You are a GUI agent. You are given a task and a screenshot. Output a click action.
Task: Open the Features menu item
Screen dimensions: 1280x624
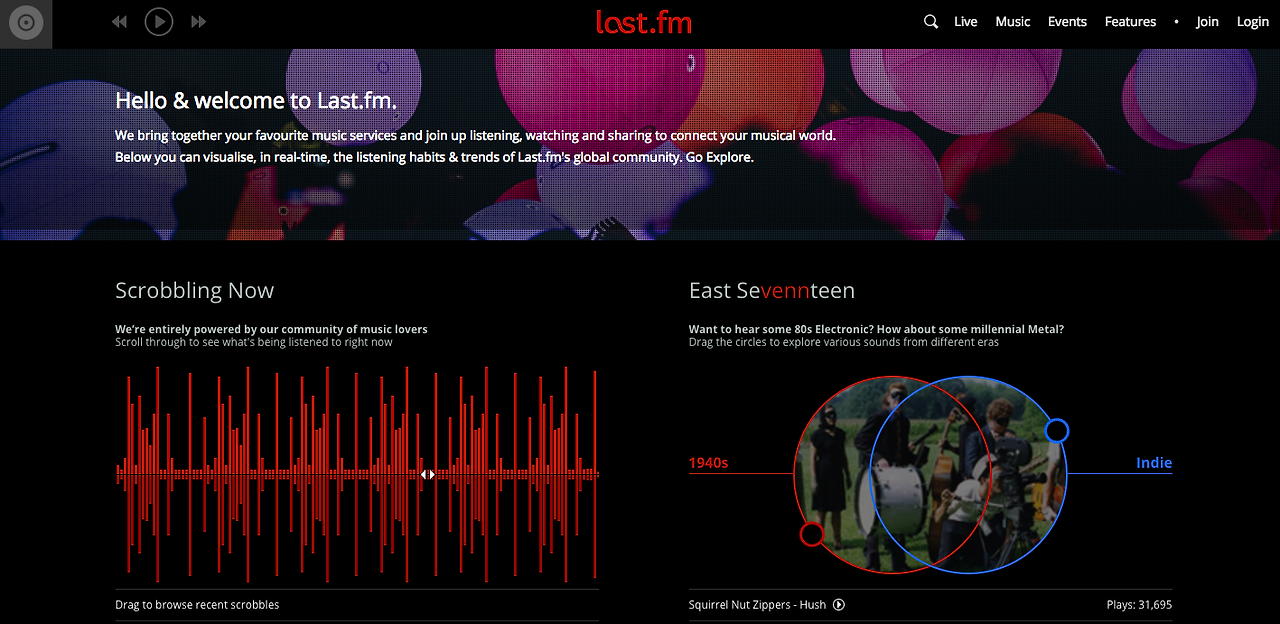[x=1130, y=22]
